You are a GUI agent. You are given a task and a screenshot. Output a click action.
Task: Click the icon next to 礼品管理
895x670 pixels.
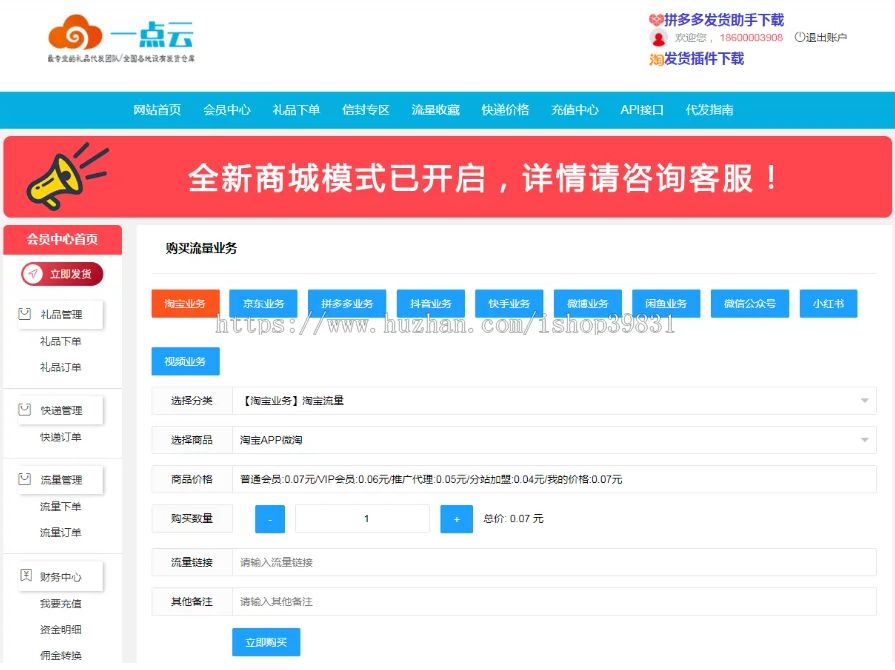[x=25, y=314]
